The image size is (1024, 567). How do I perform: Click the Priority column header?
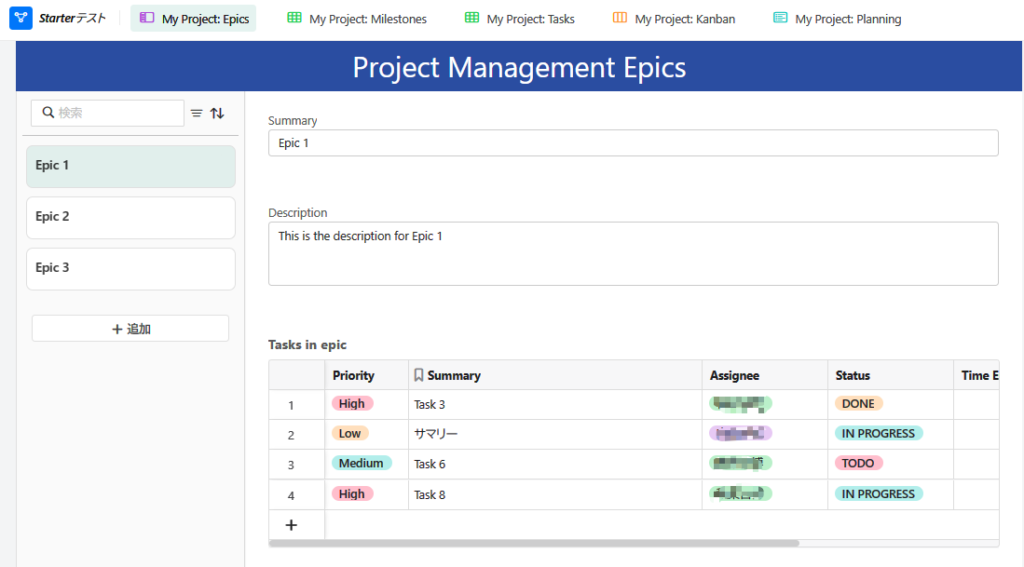354,375
